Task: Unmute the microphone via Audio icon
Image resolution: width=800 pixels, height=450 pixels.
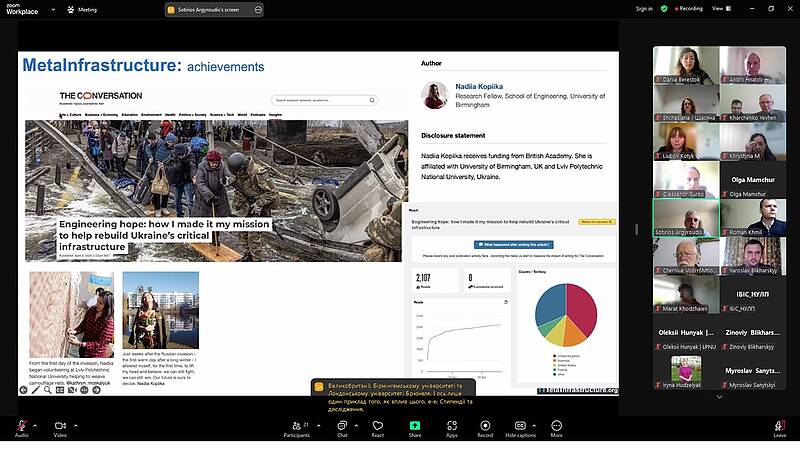Action: pyautogui.click(x=21, y=428)
